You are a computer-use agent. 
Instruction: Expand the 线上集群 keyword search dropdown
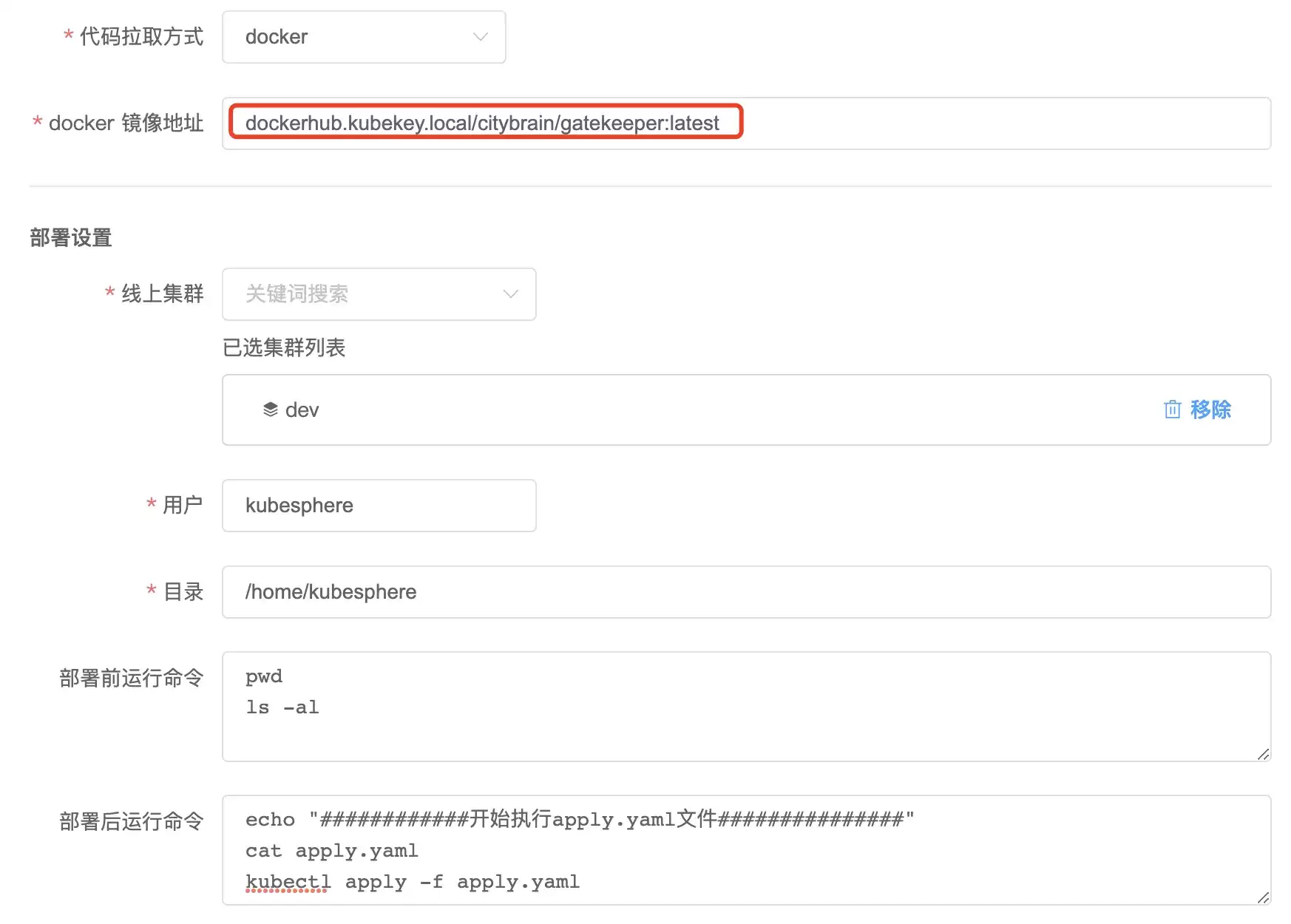pyautogui.click(x=379, y=294)
